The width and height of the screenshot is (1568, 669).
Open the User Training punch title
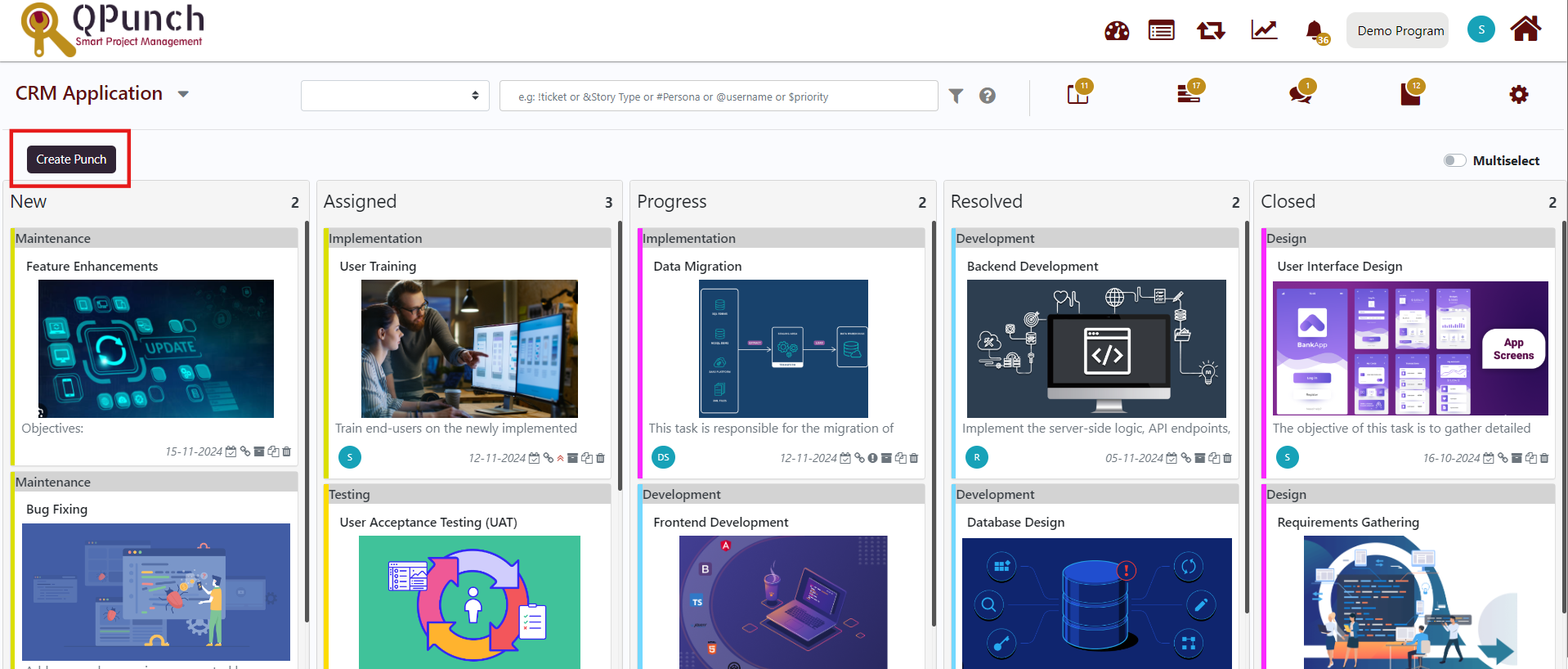[378, 267]
